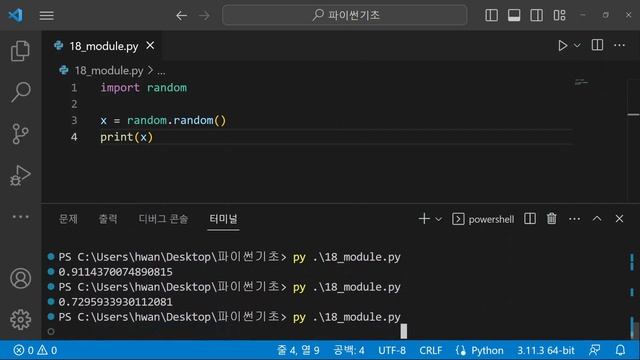The width and height of the screenshot is (640, 360).
Task: Create a new terminal with plus icon
Action: (x=424, y=219)
